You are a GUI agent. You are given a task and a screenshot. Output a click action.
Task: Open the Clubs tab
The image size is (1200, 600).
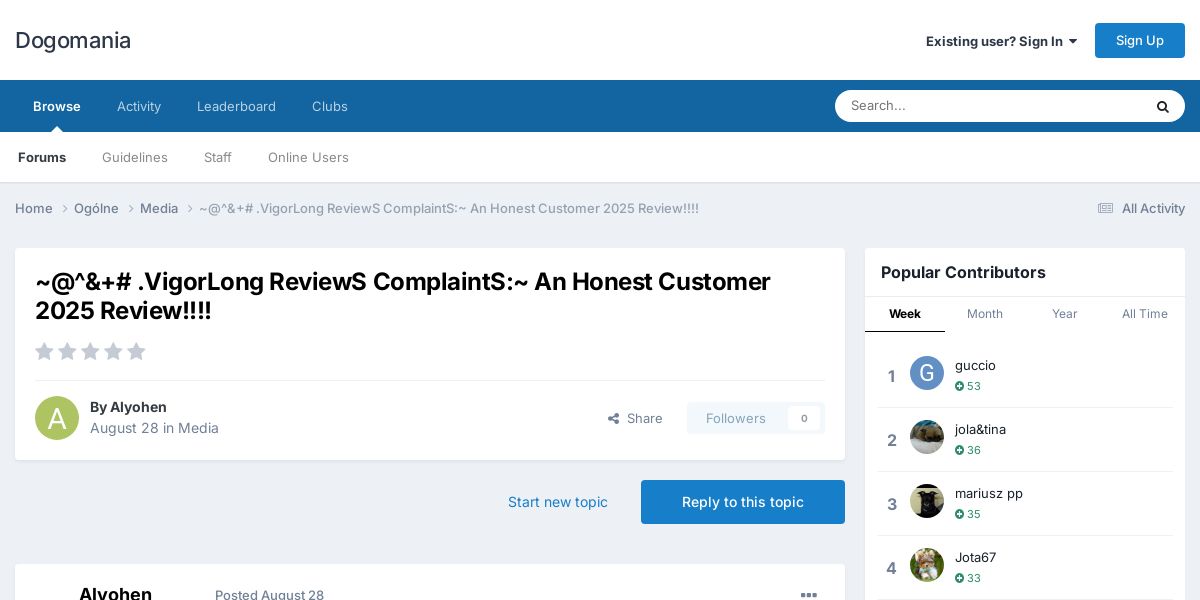[x=330, y=106]
